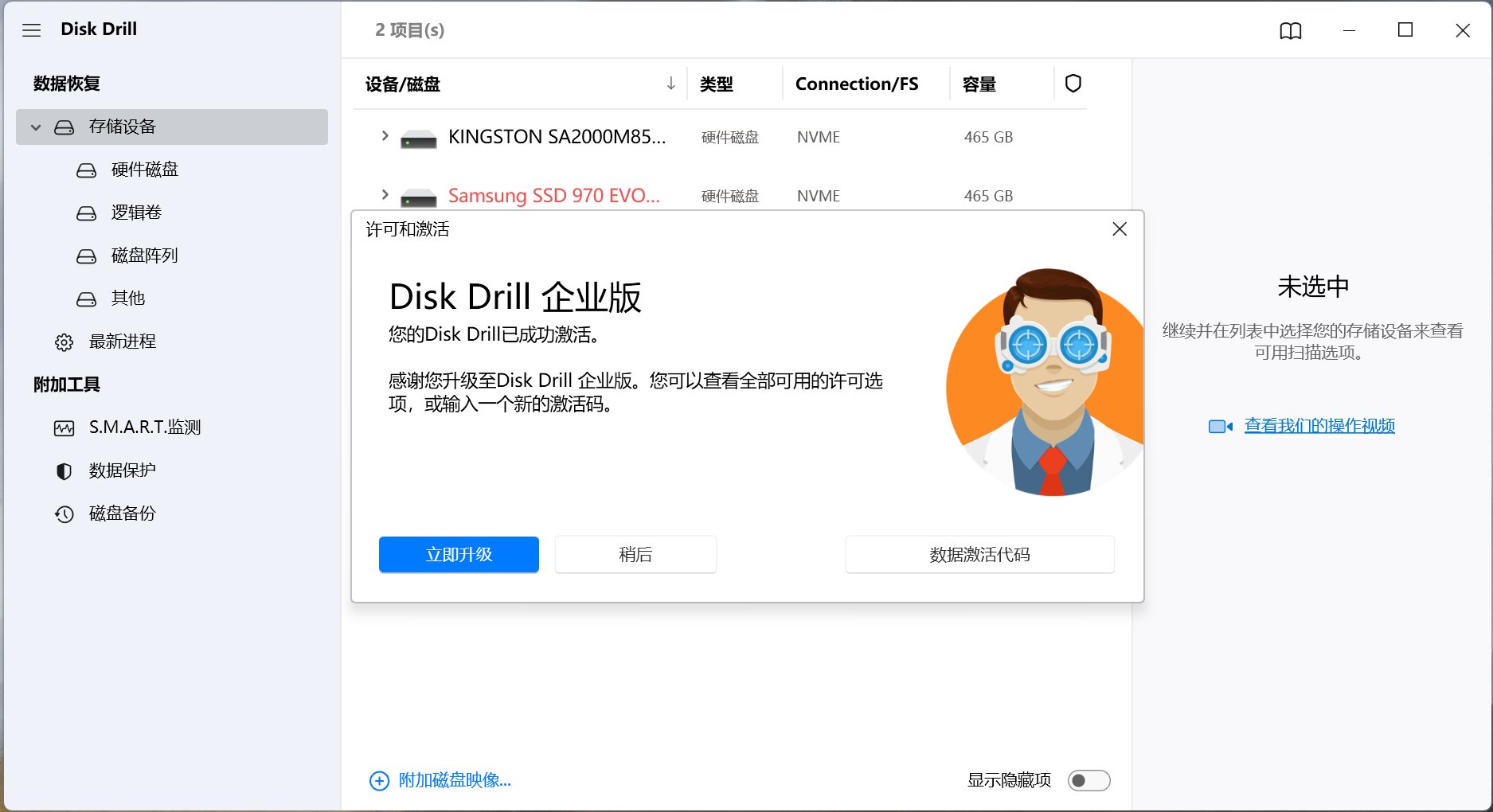
Task: Select 存储设备 in the sidebar
Action: pyautogui.click(x=172, y=127)
